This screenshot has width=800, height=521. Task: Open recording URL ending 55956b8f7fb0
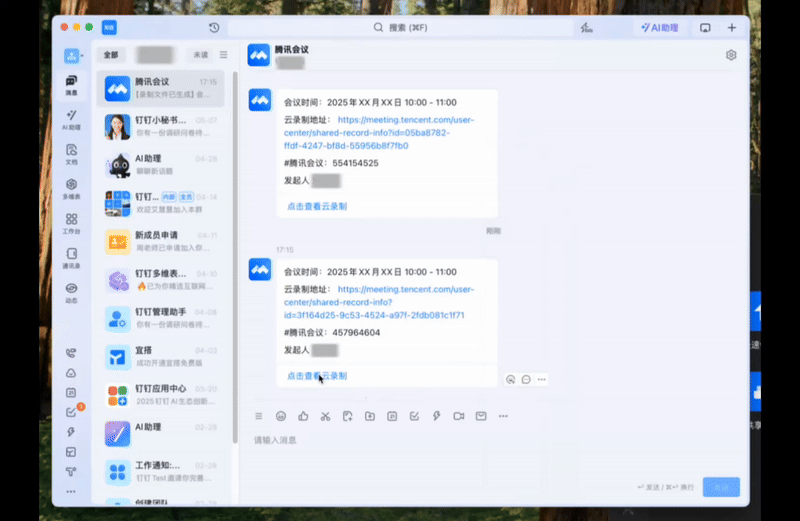click(x=379, y=133)
